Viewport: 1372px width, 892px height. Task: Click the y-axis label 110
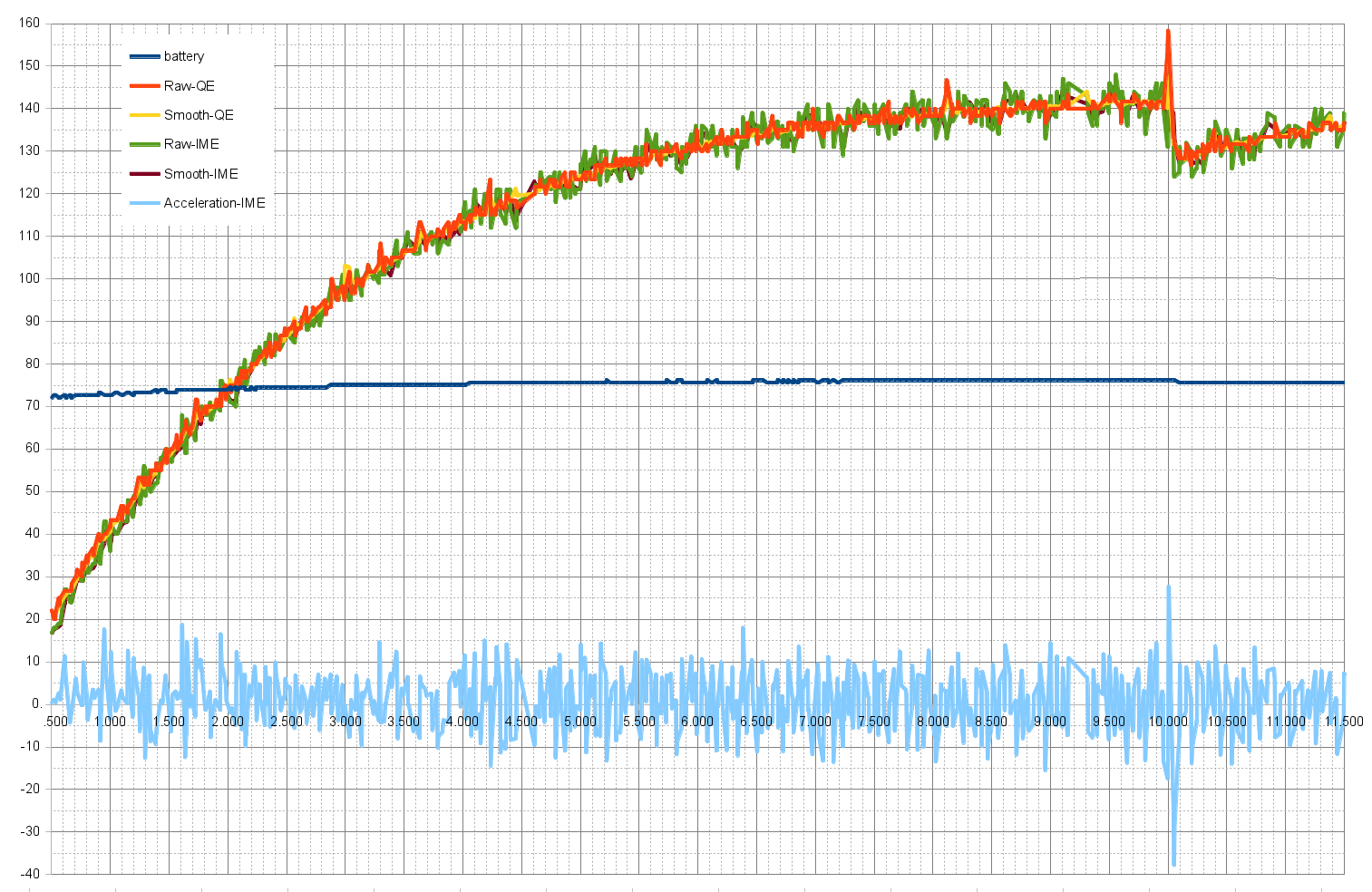click(29, 236)
